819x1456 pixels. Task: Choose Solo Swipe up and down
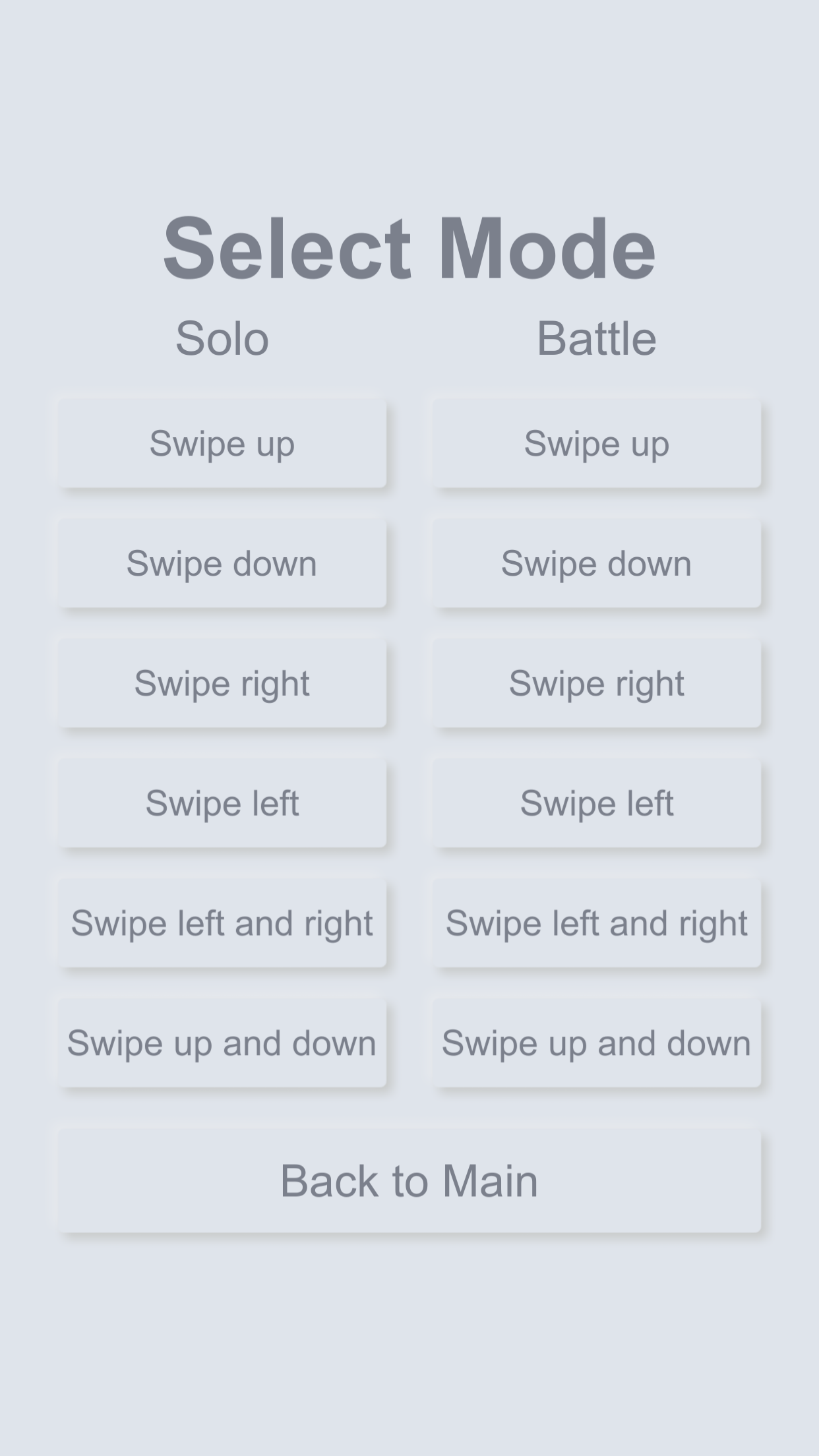(222, 1043)
